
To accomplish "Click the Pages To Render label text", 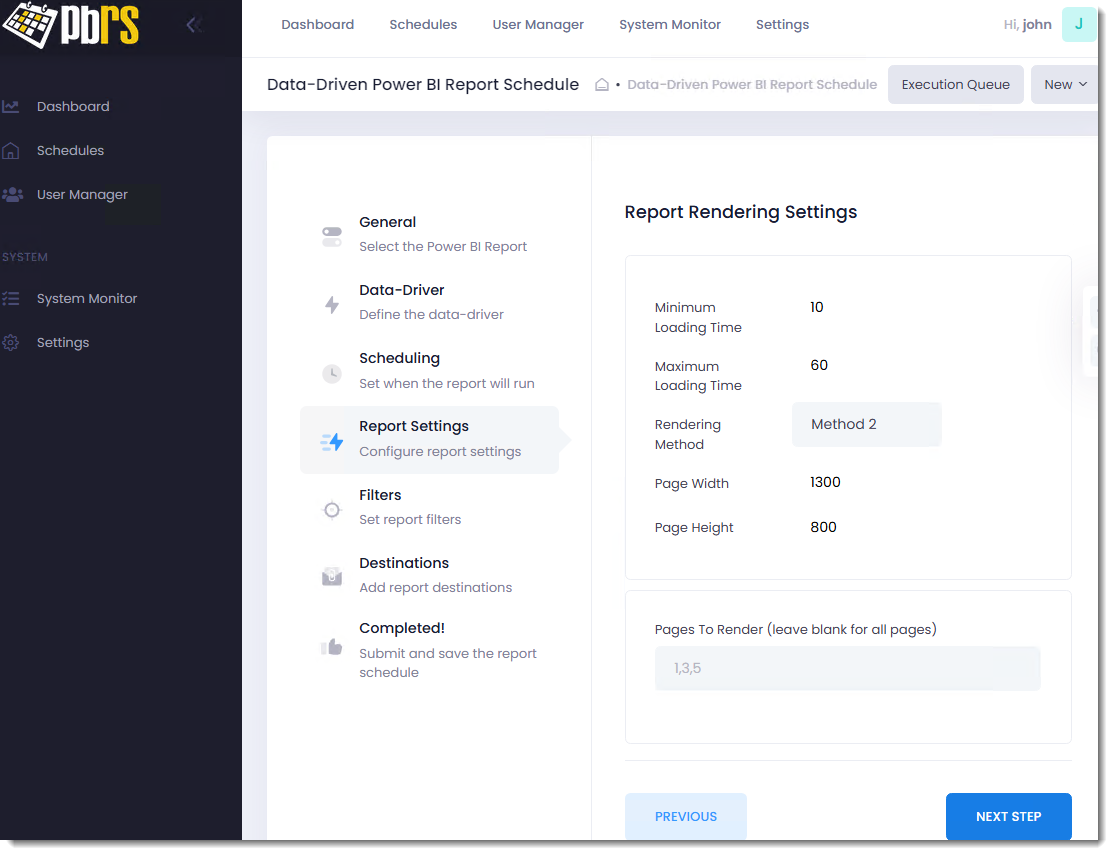I will point(795,629).
